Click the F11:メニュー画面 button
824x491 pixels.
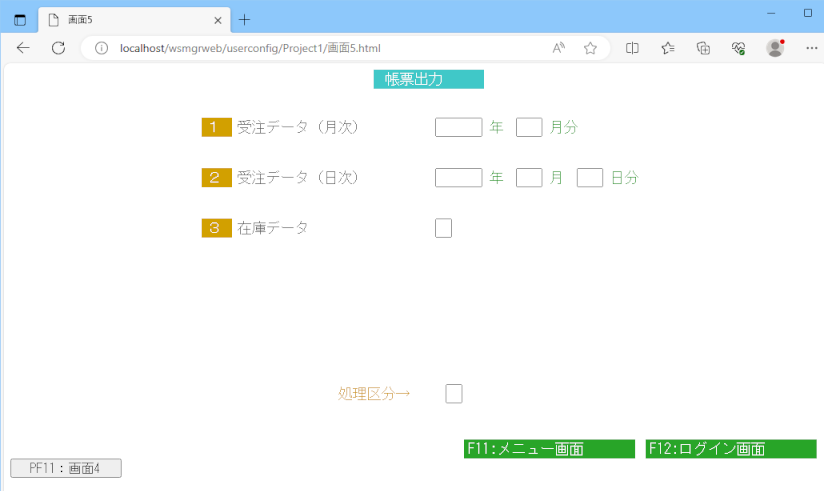tap(549, 449)
